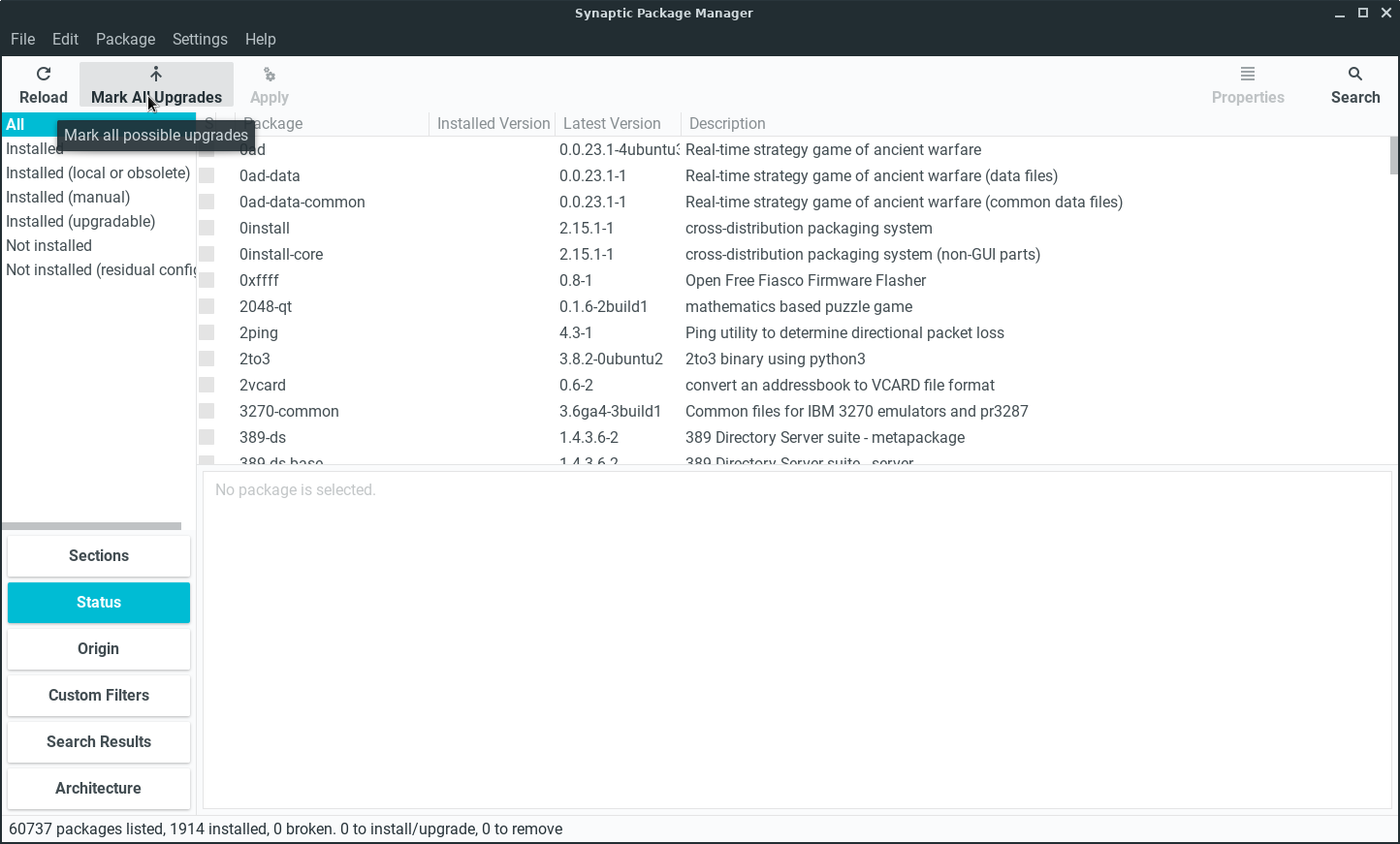The image size is (1400, 844).
Task: Open the Edit menu
Action: click(x=65, y=39)
